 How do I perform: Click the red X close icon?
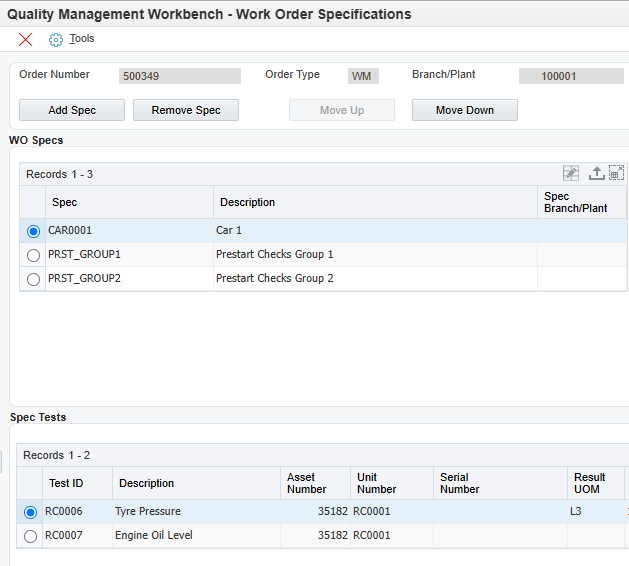coord(26,39)
